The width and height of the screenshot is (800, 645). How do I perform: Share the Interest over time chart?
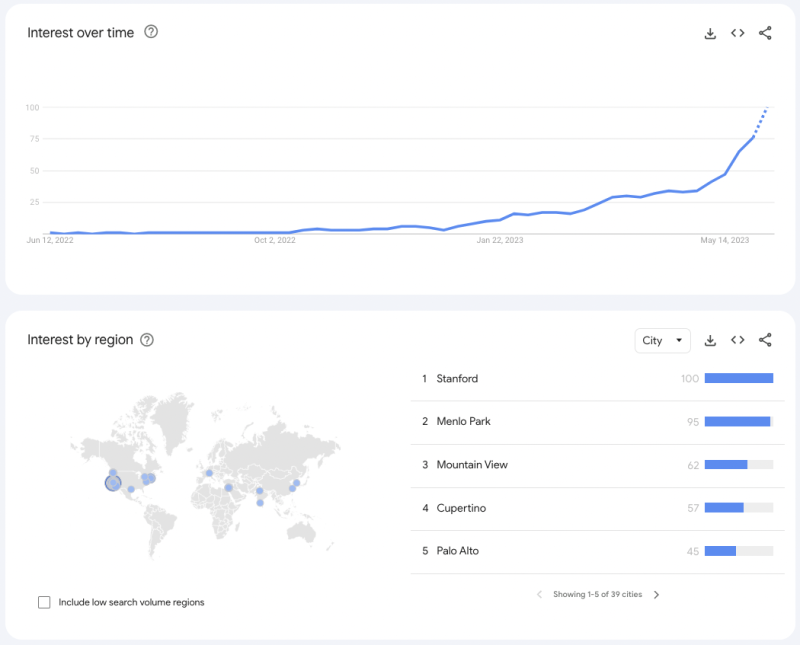click(765, 33)
